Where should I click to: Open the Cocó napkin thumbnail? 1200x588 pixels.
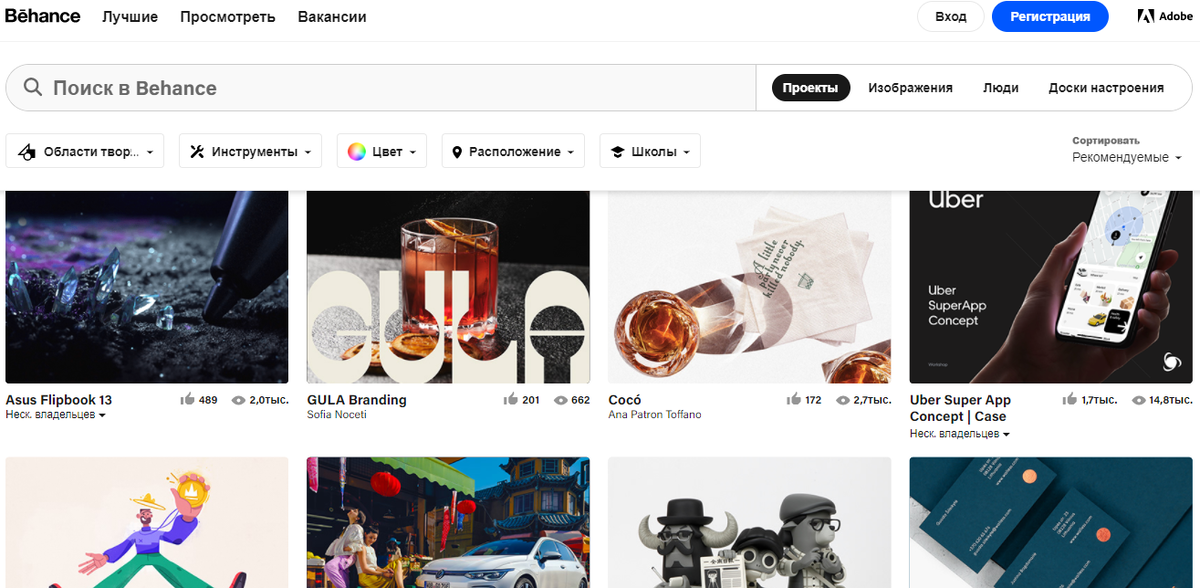click(749, 287)
